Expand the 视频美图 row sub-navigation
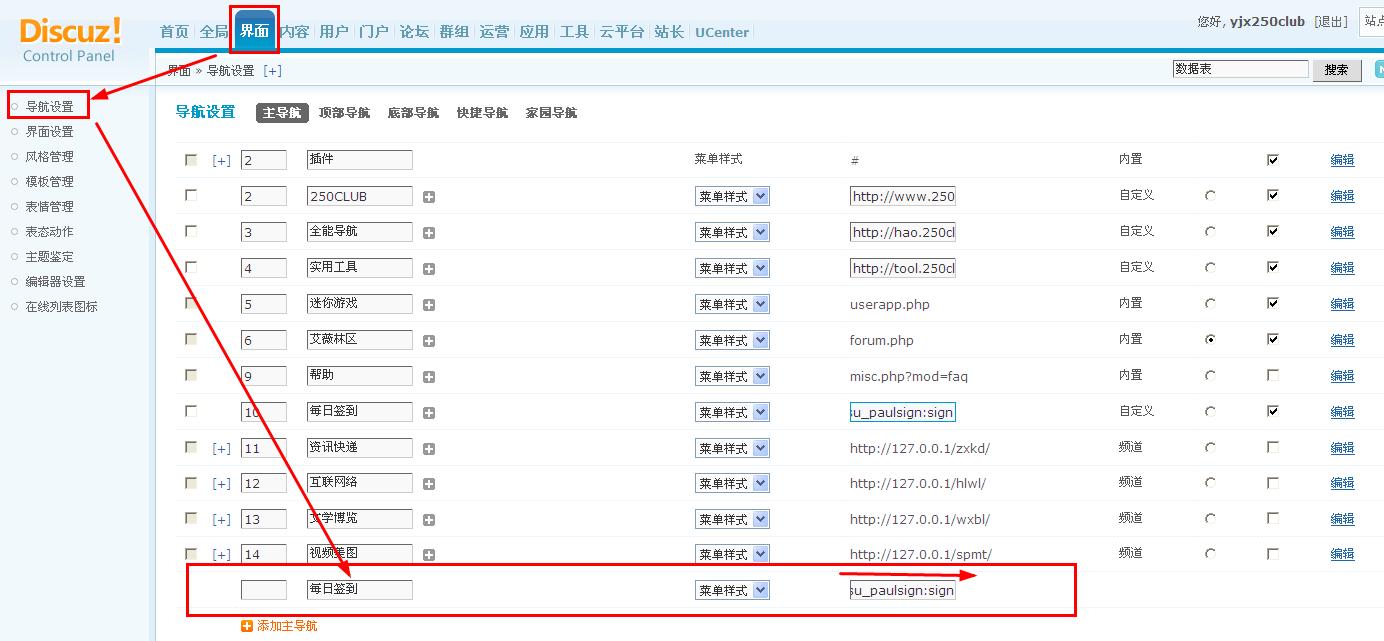The image size is (1384, 641). click(x=222, y=554)
